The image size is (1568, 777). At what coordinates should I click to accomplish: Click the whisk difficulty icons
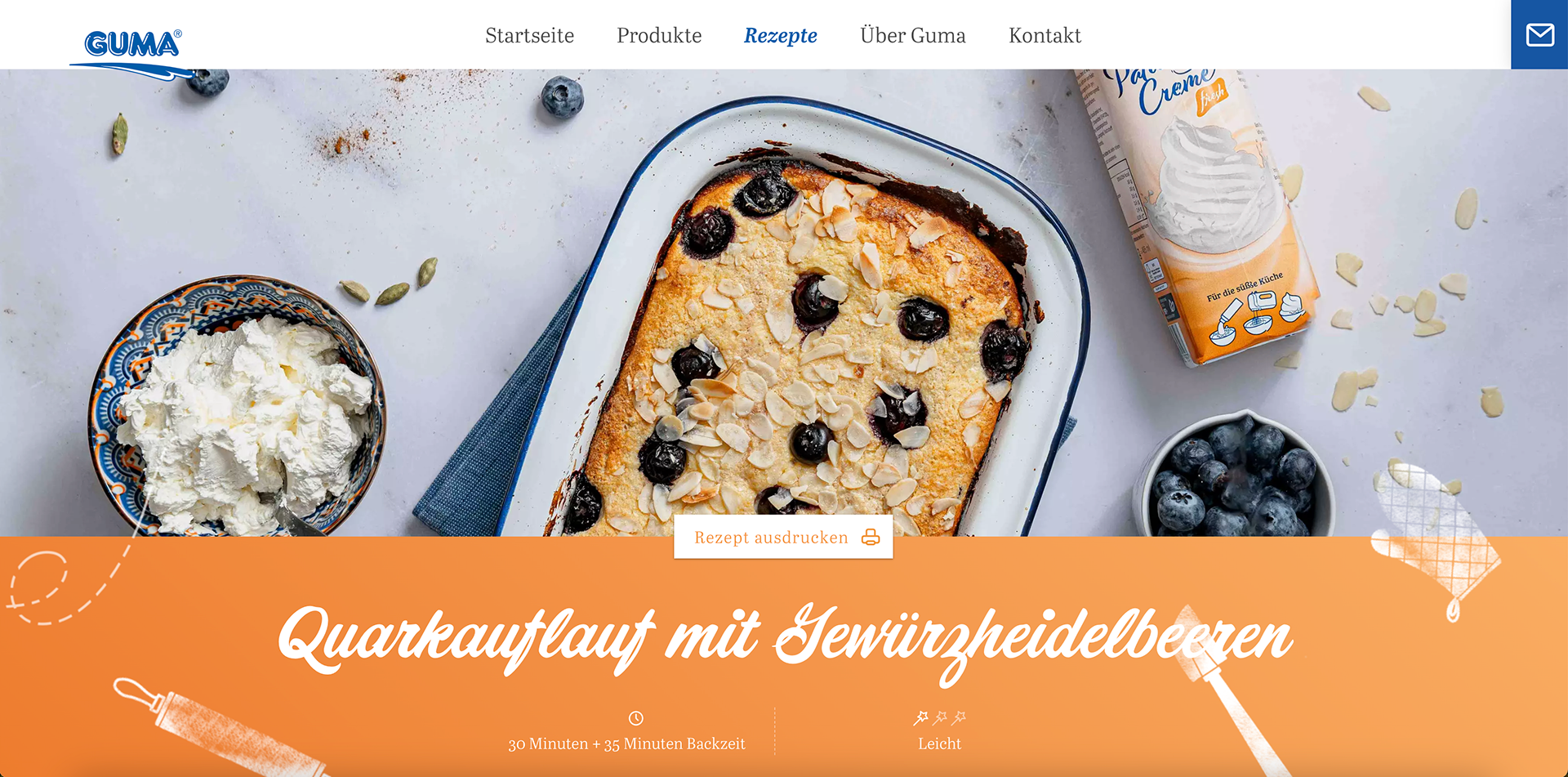939,718
